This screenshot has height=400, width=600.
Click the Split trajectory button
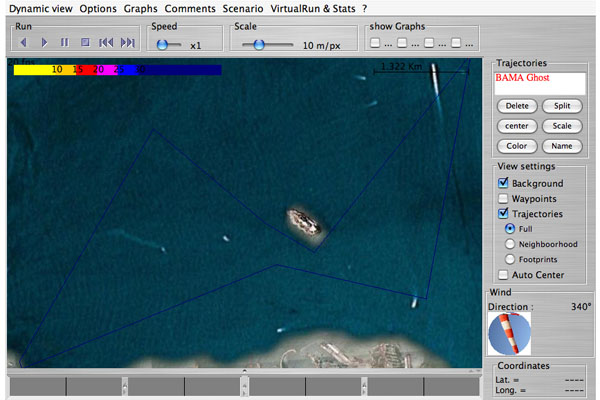[x=562, y=106]
